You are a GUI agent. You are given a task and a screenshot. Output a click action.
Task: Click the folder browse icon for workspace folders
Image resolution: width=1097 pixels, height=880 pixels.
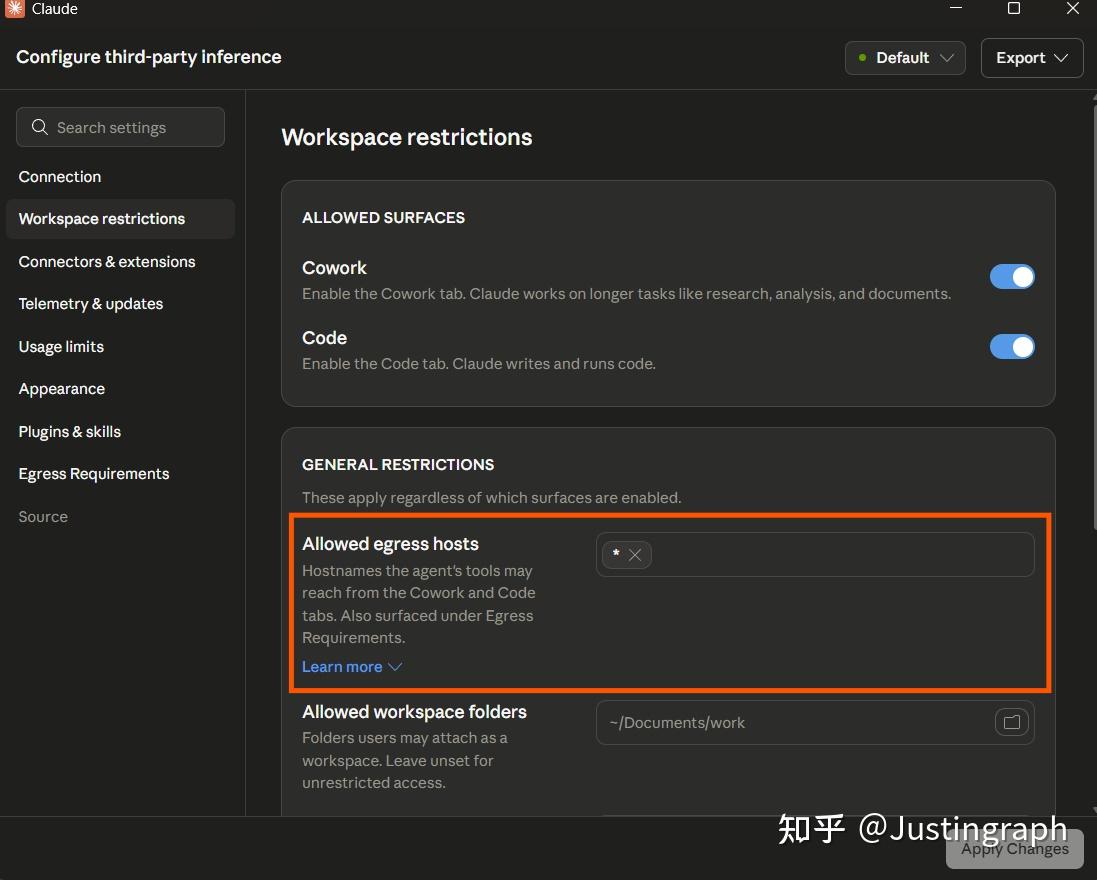(x=1012, y=722)
